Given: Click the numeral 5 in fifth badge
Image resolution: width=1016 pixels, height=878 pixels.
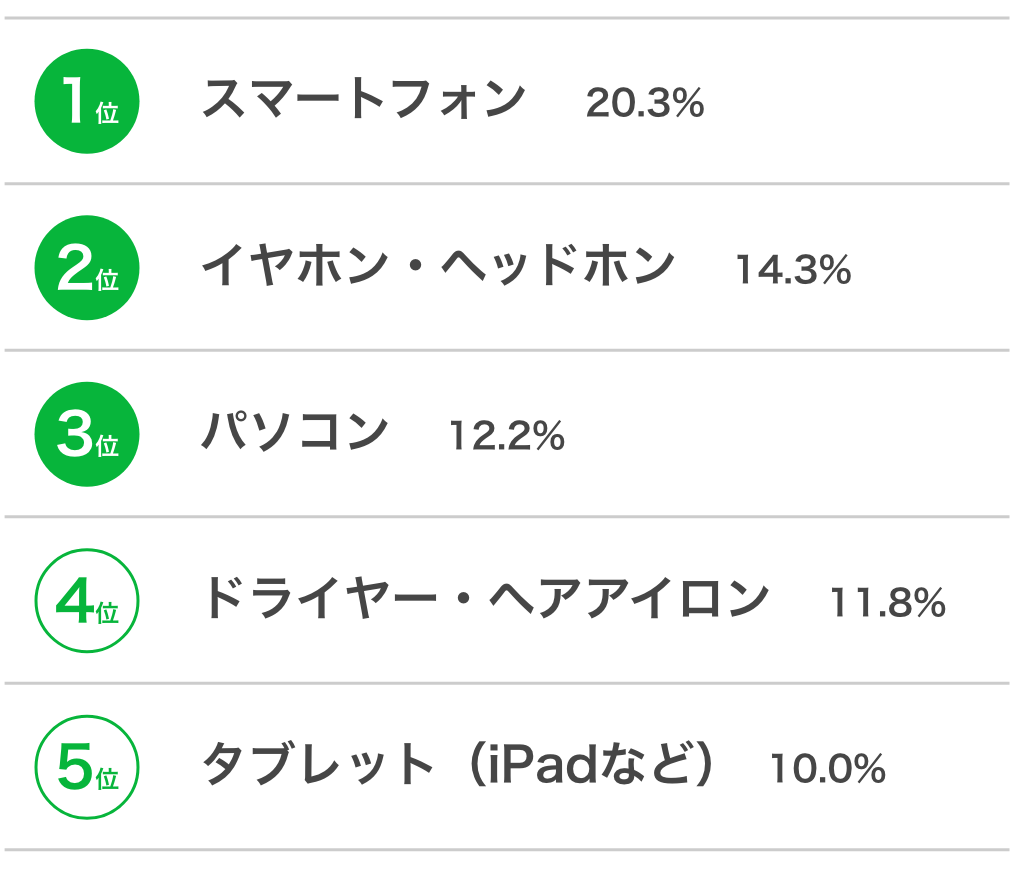Looking at the screenshot, I should click(x=75, y=767).
